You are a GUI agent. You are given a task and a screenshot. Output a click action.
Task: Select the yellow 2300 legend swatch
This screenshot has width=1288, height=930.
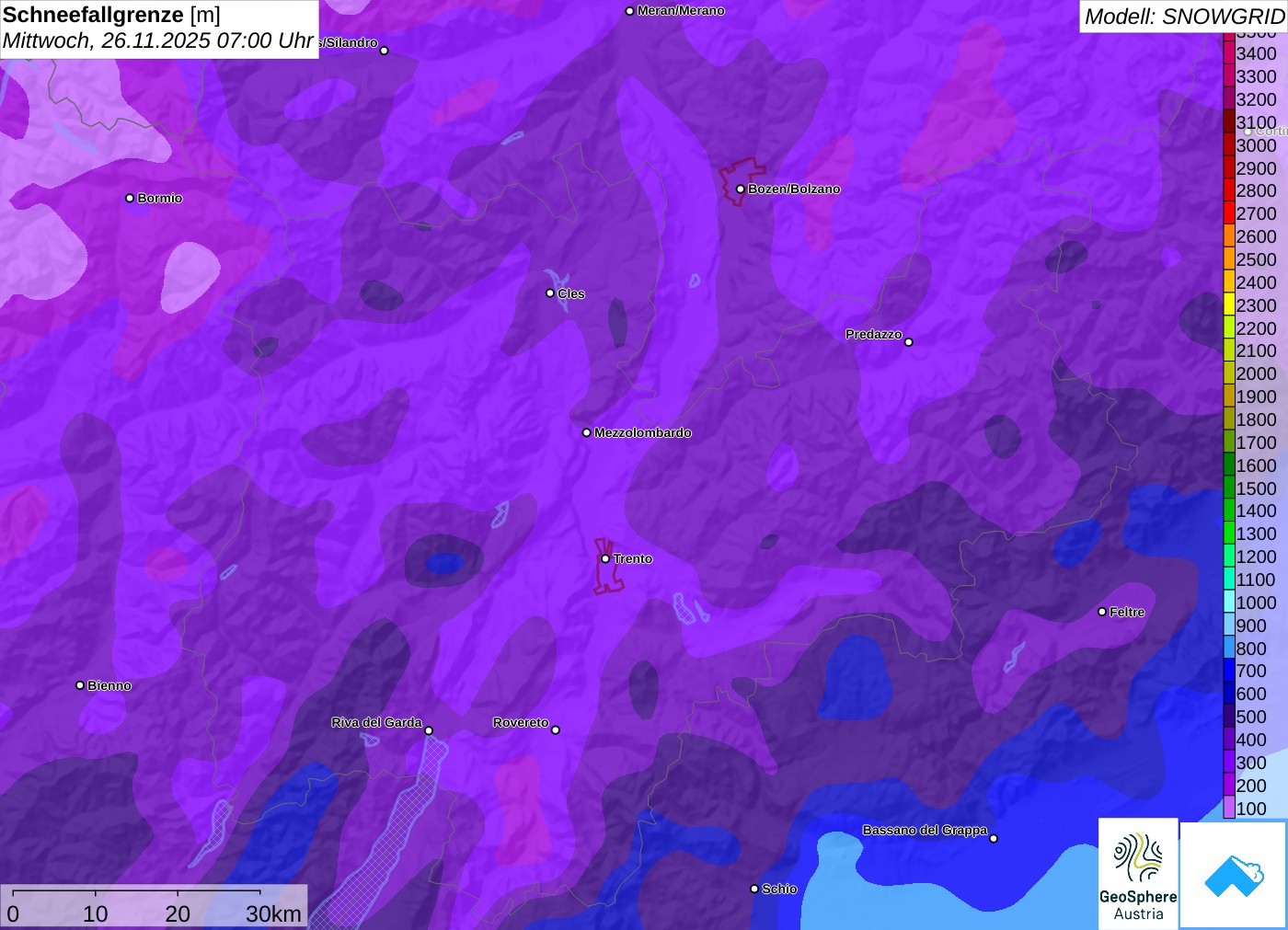click(x=1229, y=305)
